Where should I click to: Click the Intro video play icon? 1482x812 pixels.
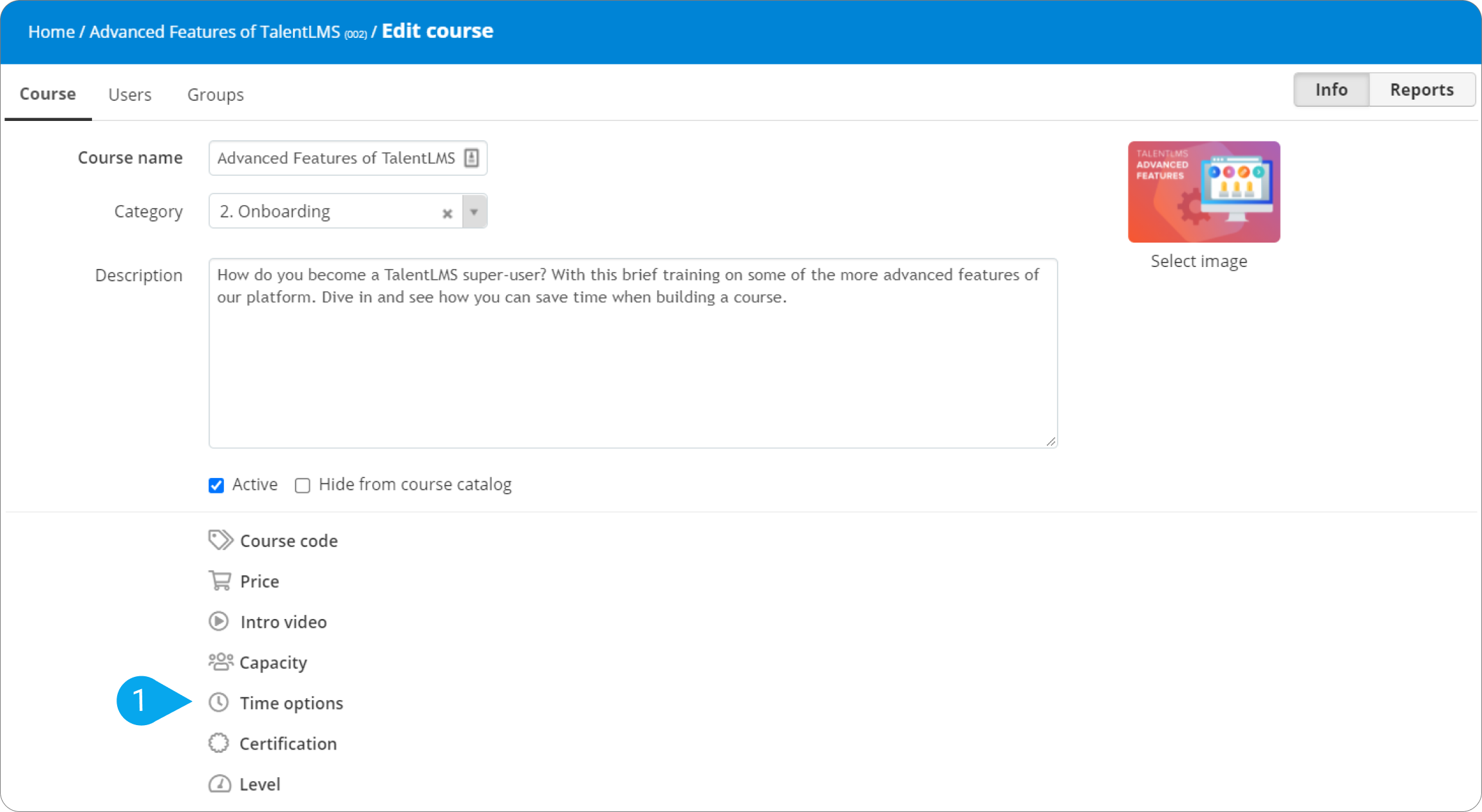[219, 622]
